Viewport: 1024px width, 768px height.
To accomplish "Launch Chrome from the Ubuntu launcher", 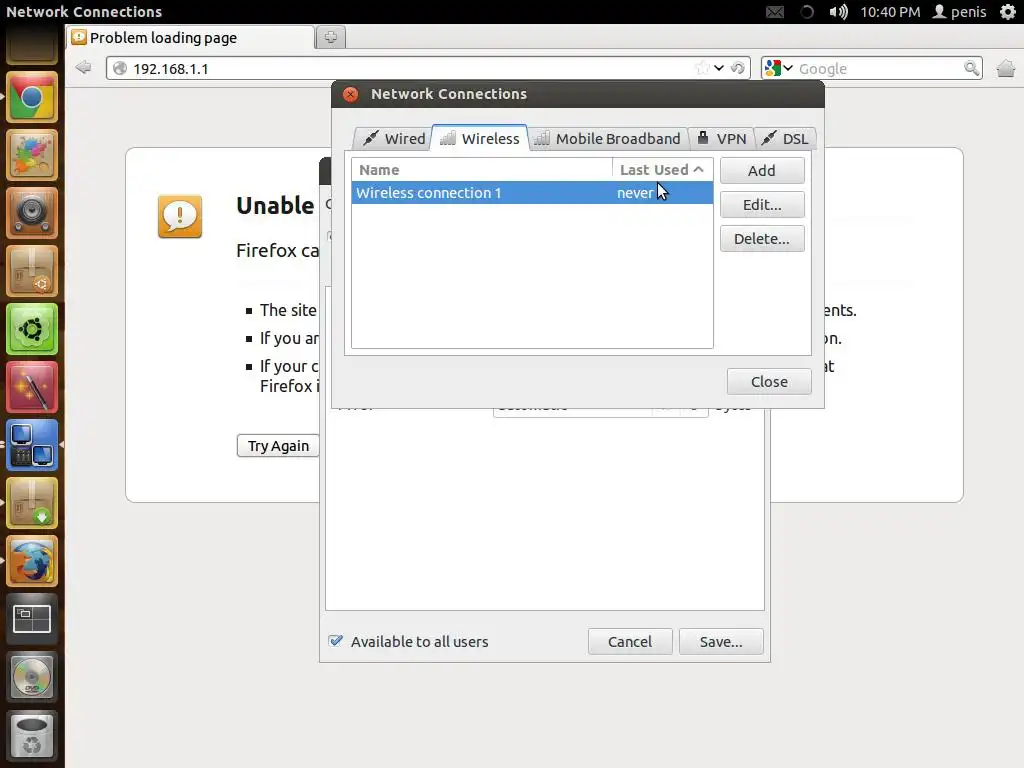I will pos(31,97).
